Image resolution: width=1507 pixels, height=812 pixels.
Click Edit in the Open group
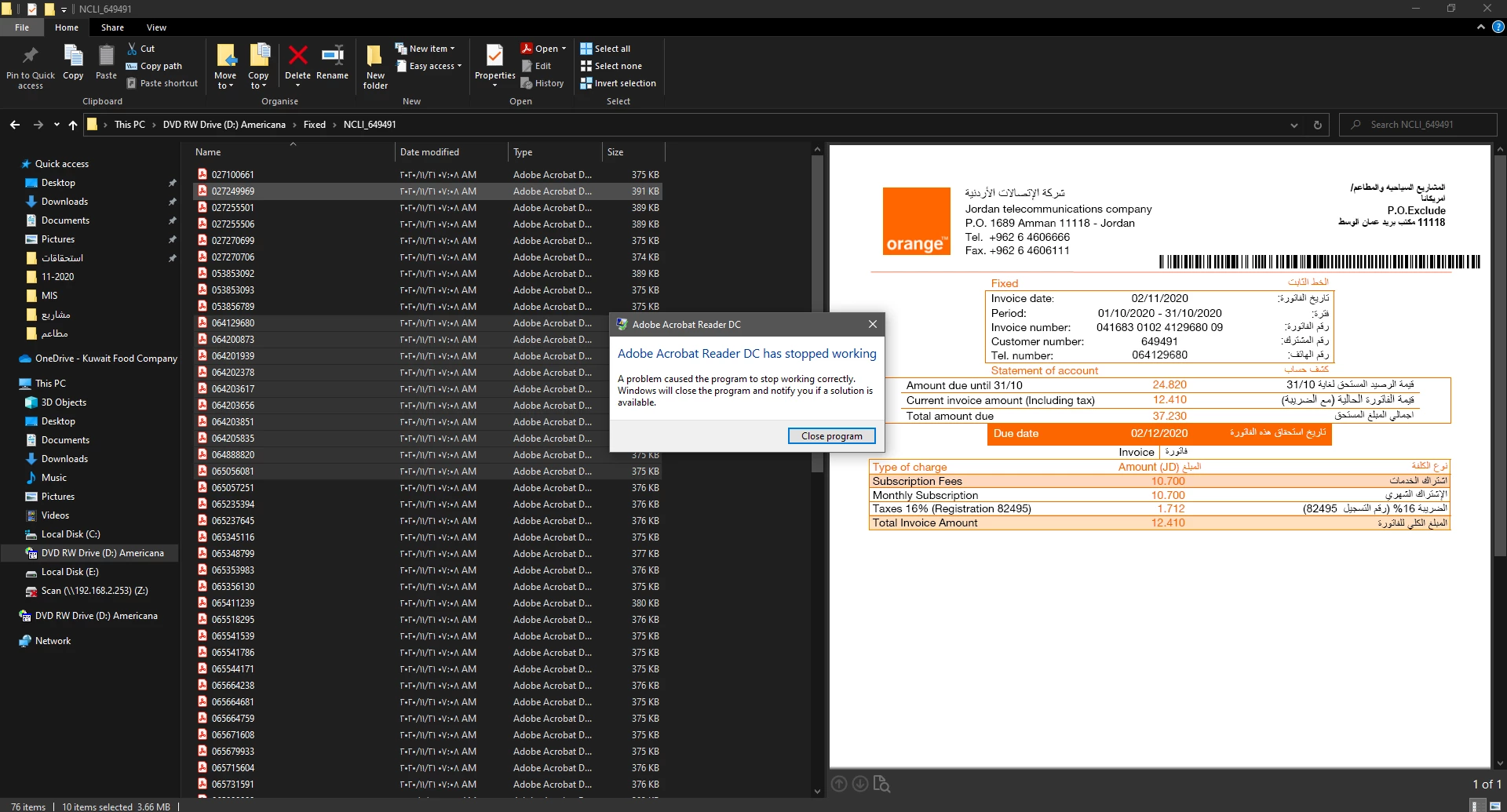click(x=536, y=66)
